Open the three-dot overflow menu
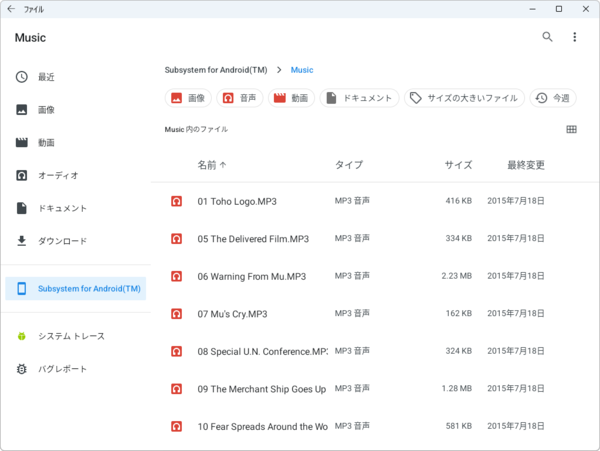This screenshot has width=600, height=451. coord(574,37)
